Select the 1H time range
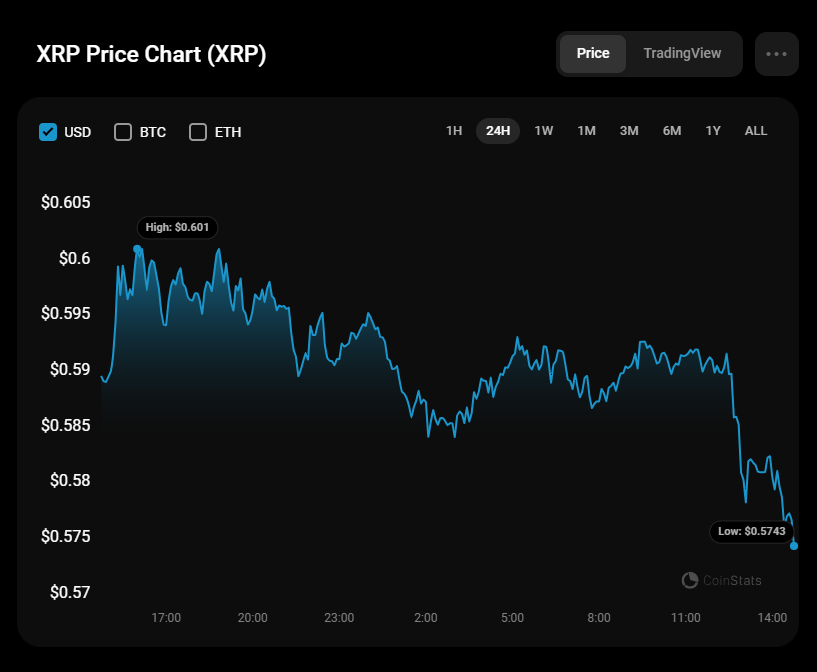Screen dimensions: 817x672 point(454,131)
